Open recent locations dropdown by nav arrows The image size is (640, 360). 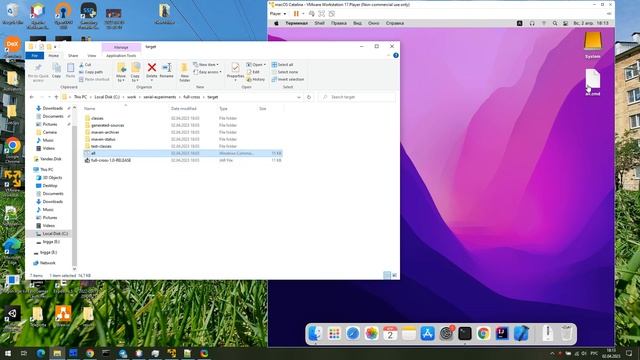coord(49,97)
